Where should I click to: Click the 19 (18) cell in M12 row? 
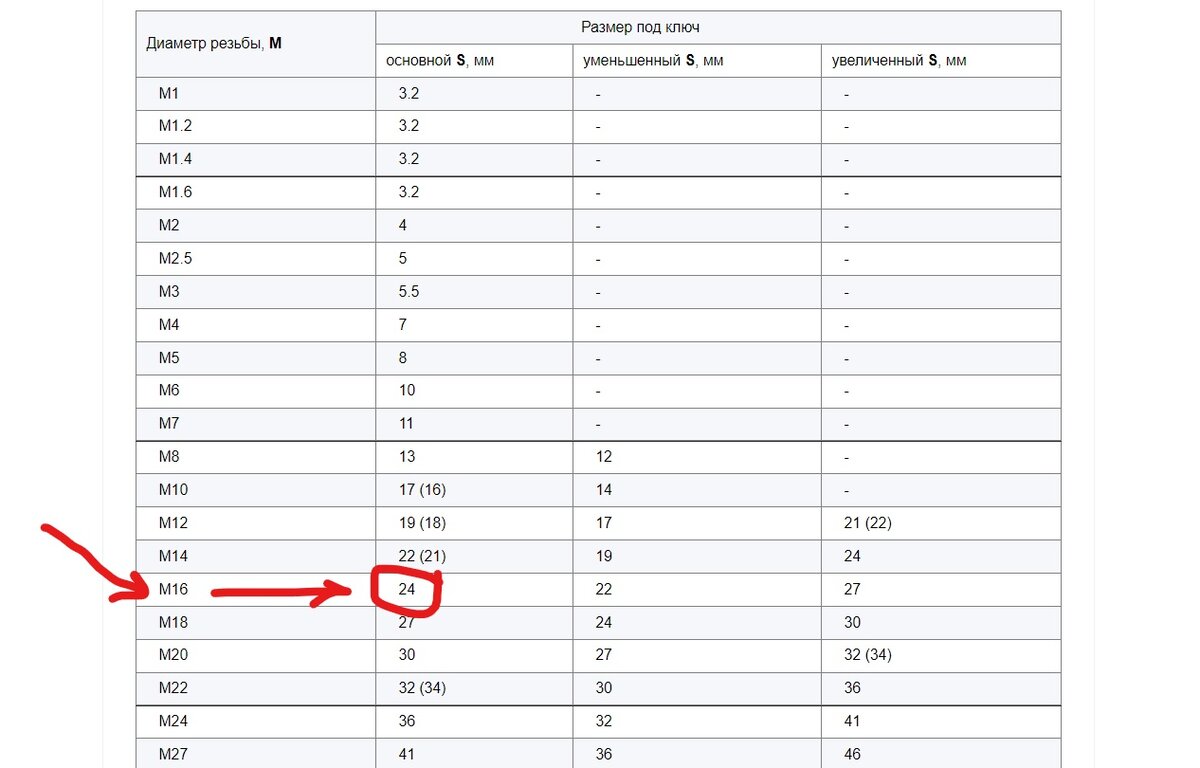click(x=422, y=523)
